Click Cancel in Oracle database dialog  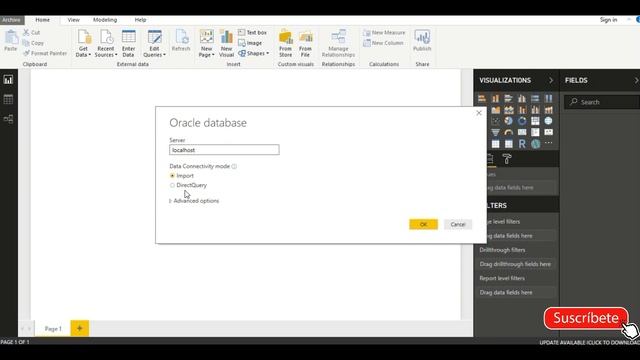[x=458, y=224]
